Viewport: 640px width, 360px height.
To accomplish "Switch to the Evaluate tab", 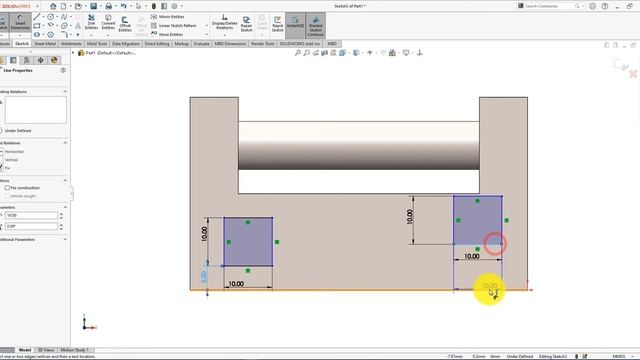I will coord(201,44).
